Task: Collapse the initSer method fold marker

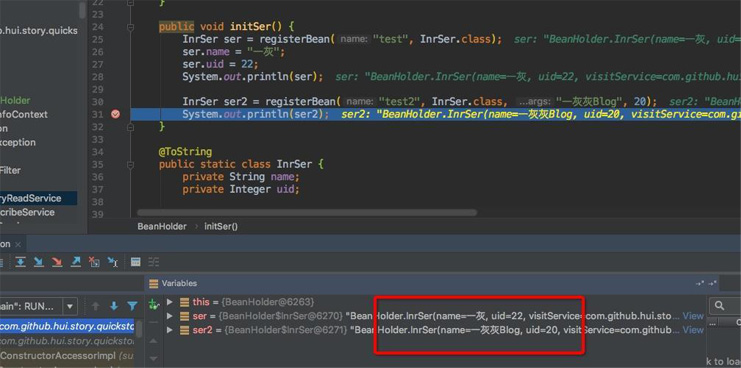Action: pos(130,27)
